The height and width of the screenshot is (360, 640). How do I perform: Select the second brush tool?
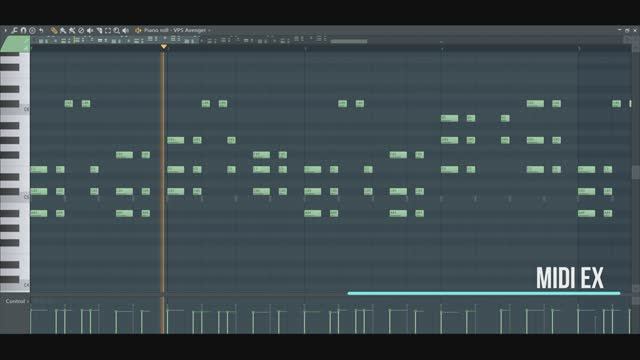click(x=72, y=30)
